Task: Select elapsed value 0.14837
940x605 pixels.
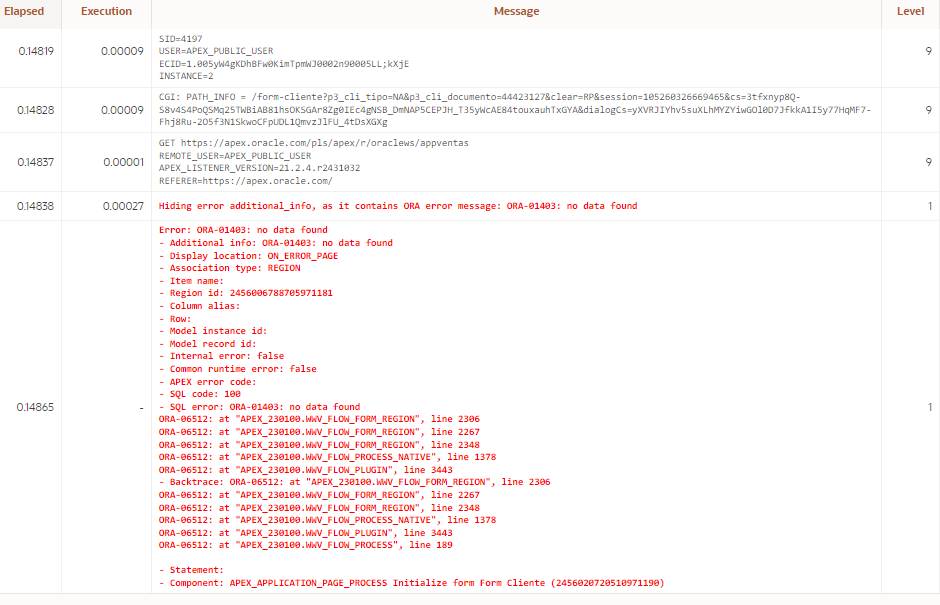Action: pyautogui.click(x=35, y=162)
